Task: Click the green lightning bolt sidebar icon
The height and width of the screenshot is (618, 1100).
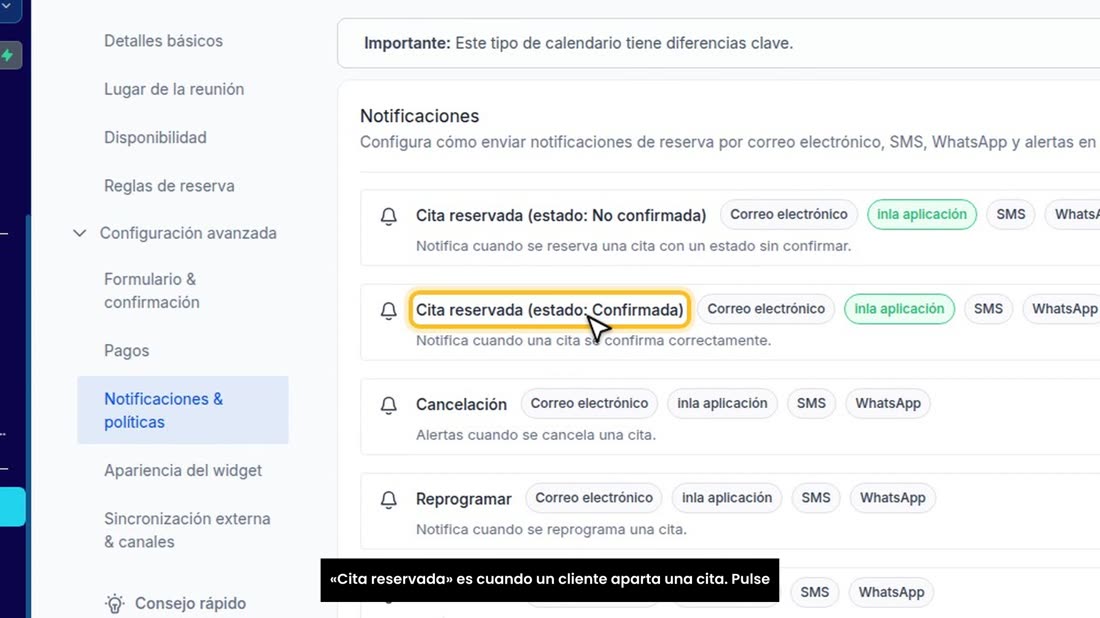Action: pyautogui.click(x=8, y=55)
